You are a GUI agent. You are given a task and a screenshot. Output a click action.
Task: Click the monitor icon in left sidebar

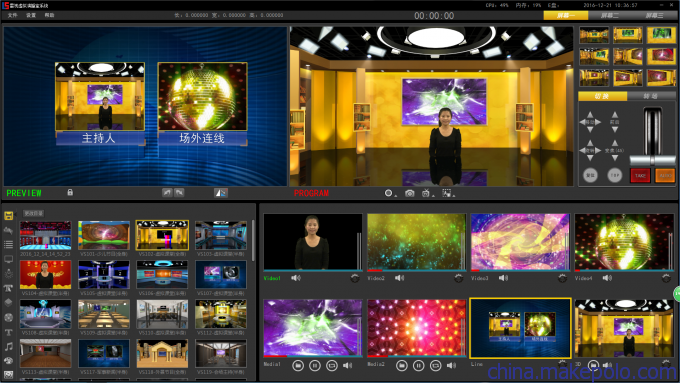click(8, 259)
